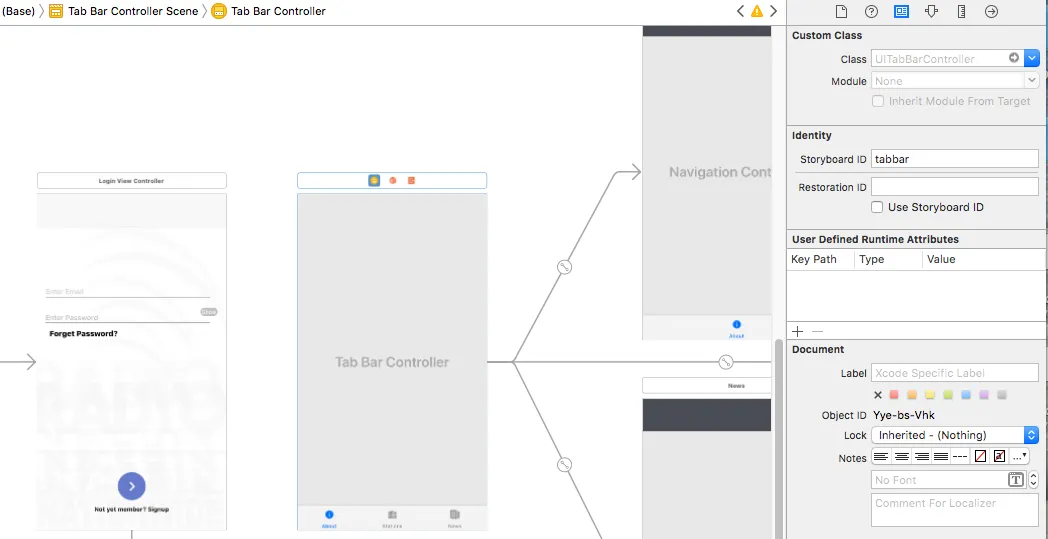Toggle Inherit Module From Target checkbox

[x=878, y=102]
